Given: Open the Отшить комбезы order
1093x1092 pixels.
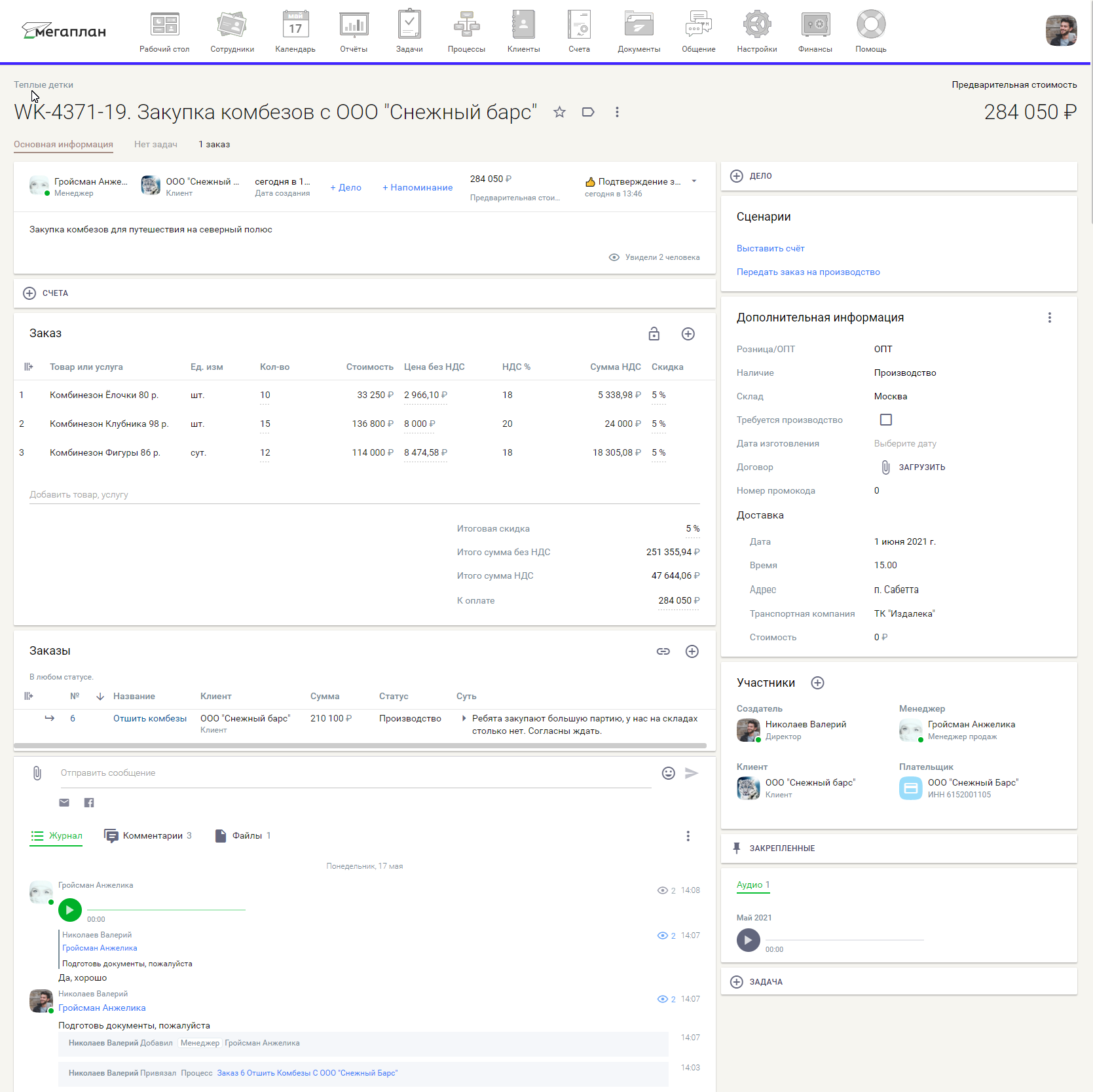Looking at the screenshot, I should [x=150, y=718].
